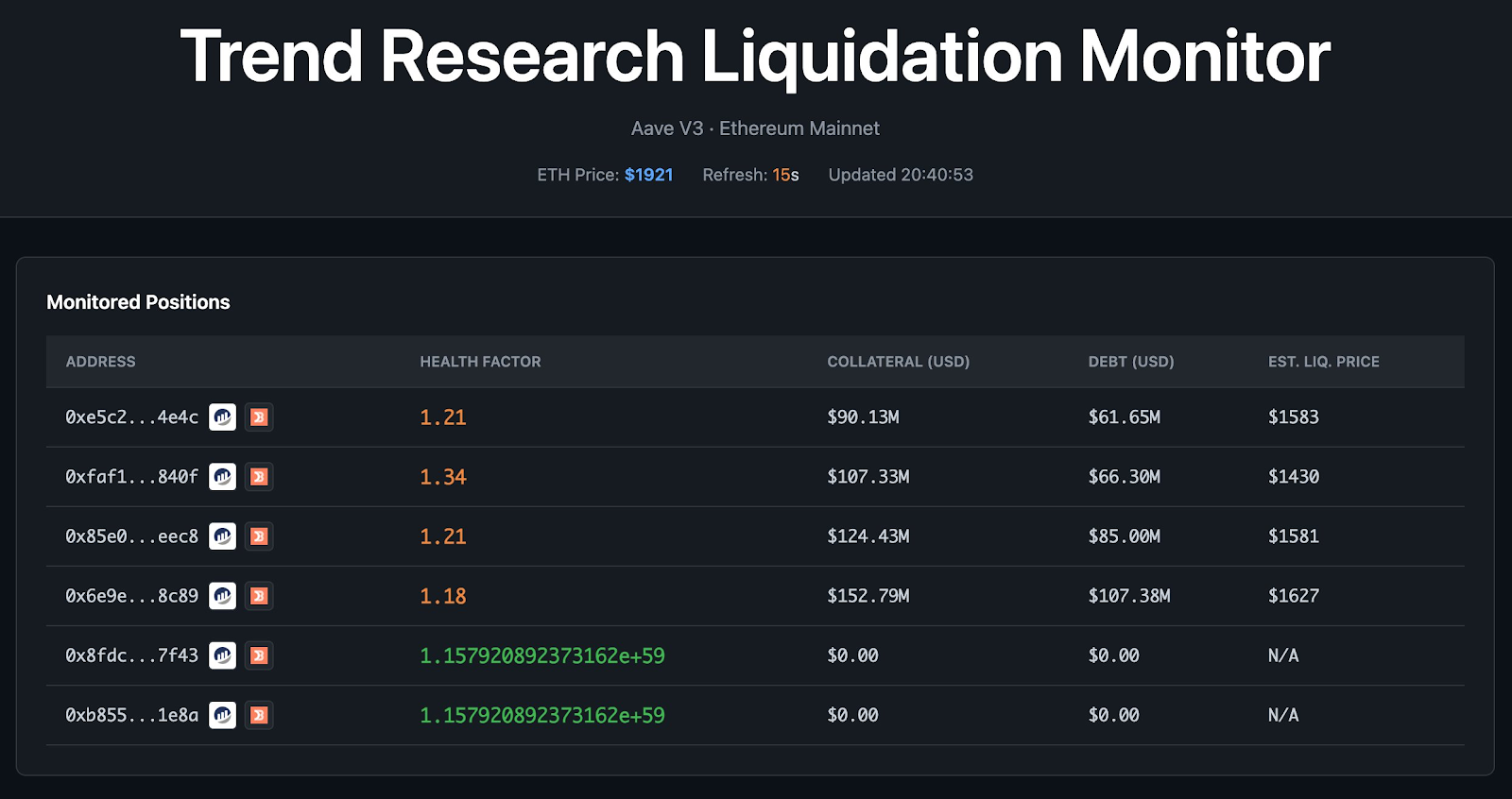Open DeBank icon for 0x85e0...eec8
This screenshot has width=1512, height=799.
point(259,536)
